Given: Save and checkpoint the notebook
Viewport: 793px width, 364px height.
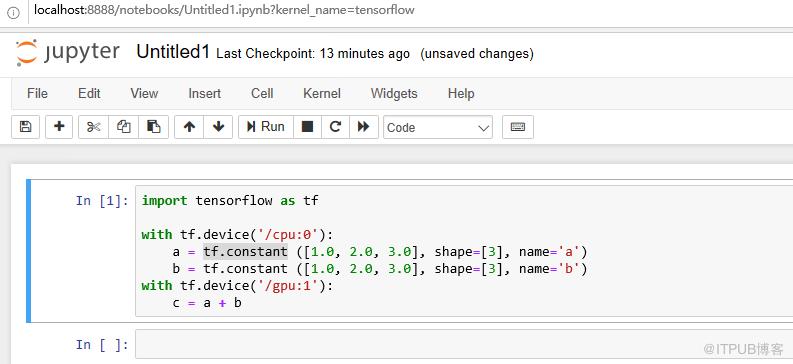Looking at the screenshot, I should (x=25, y=127).
